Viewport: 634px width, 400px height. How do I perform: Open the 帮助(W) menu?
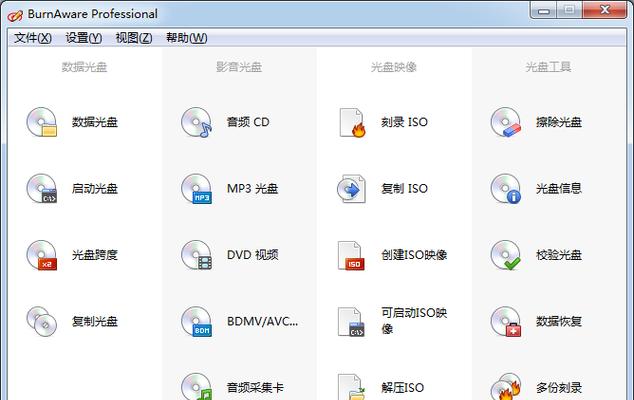pyautogui.click(x=187, y=38)
